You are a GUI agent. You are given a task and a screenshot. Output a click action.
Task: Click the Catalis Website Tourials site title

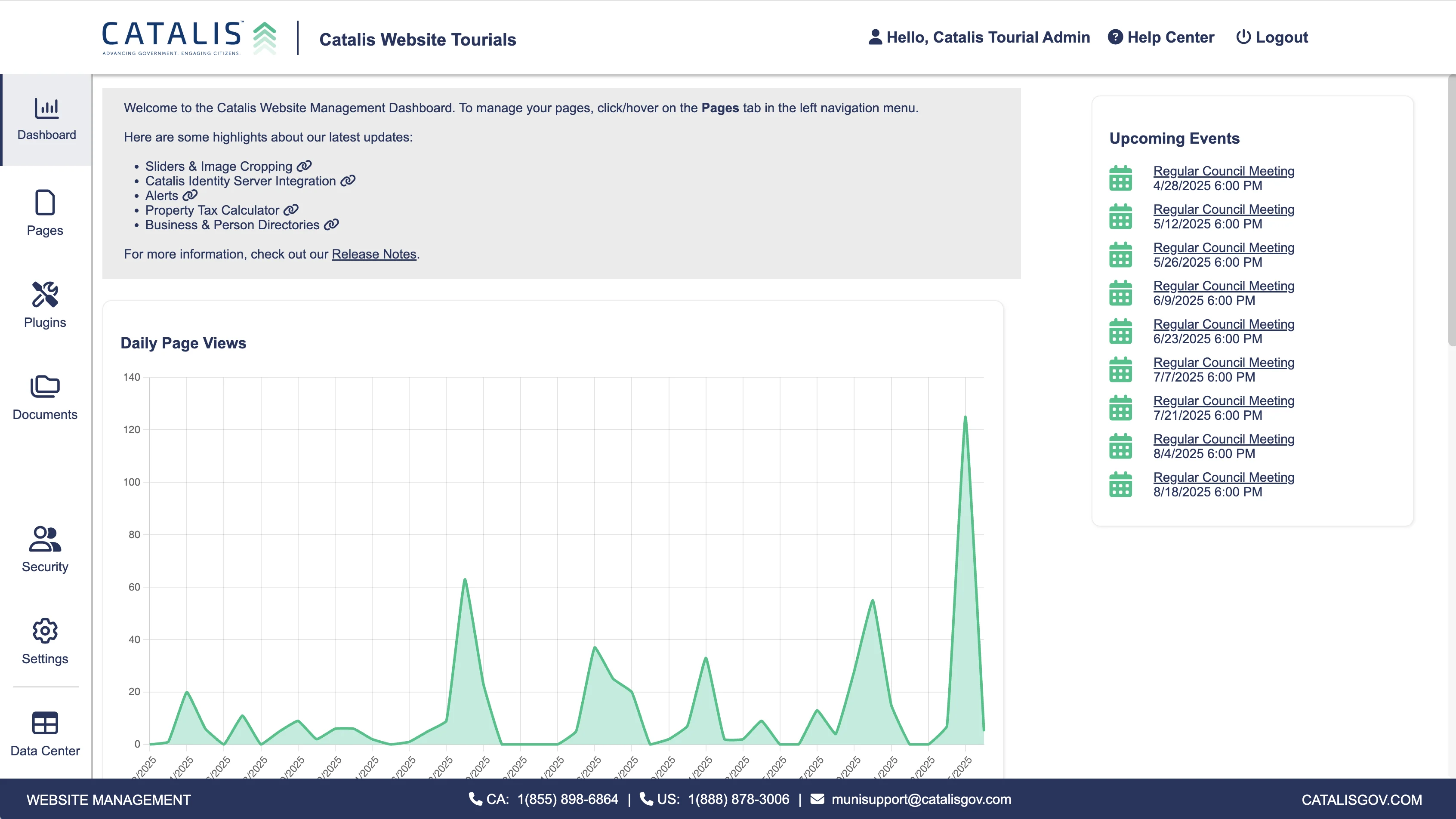(418, 40)
